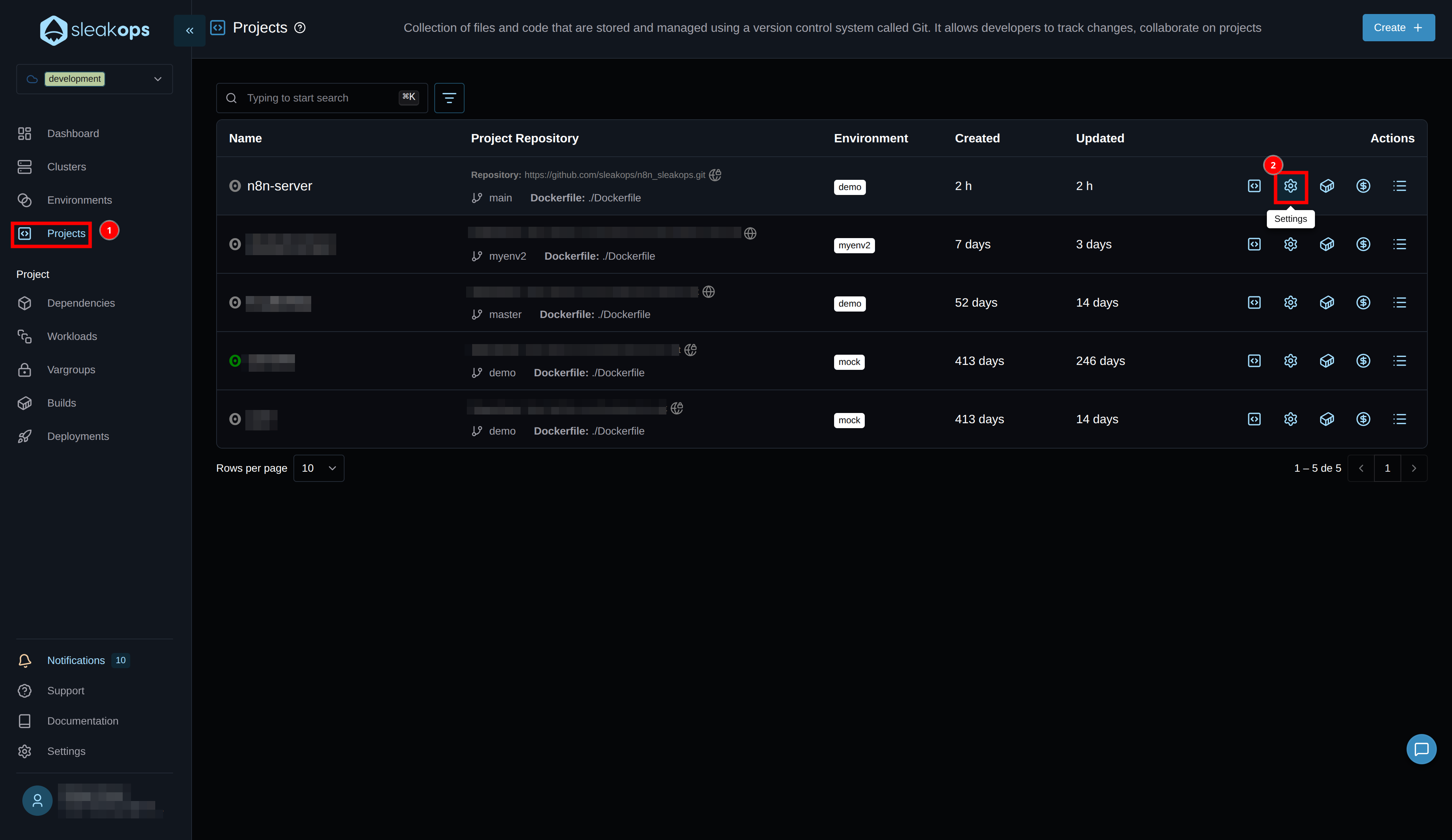The width and height of the screenshot is (1452, 840).
Task: Collapse the sidebar with the double-chevron button
Action: 189,31
